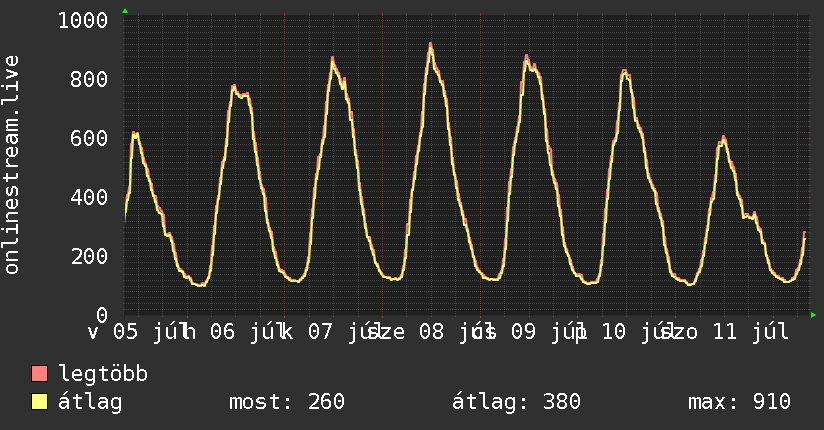Screen dimensions: 824x430
Task: Click the 06 júl date label
Action: tap(242, 332)
